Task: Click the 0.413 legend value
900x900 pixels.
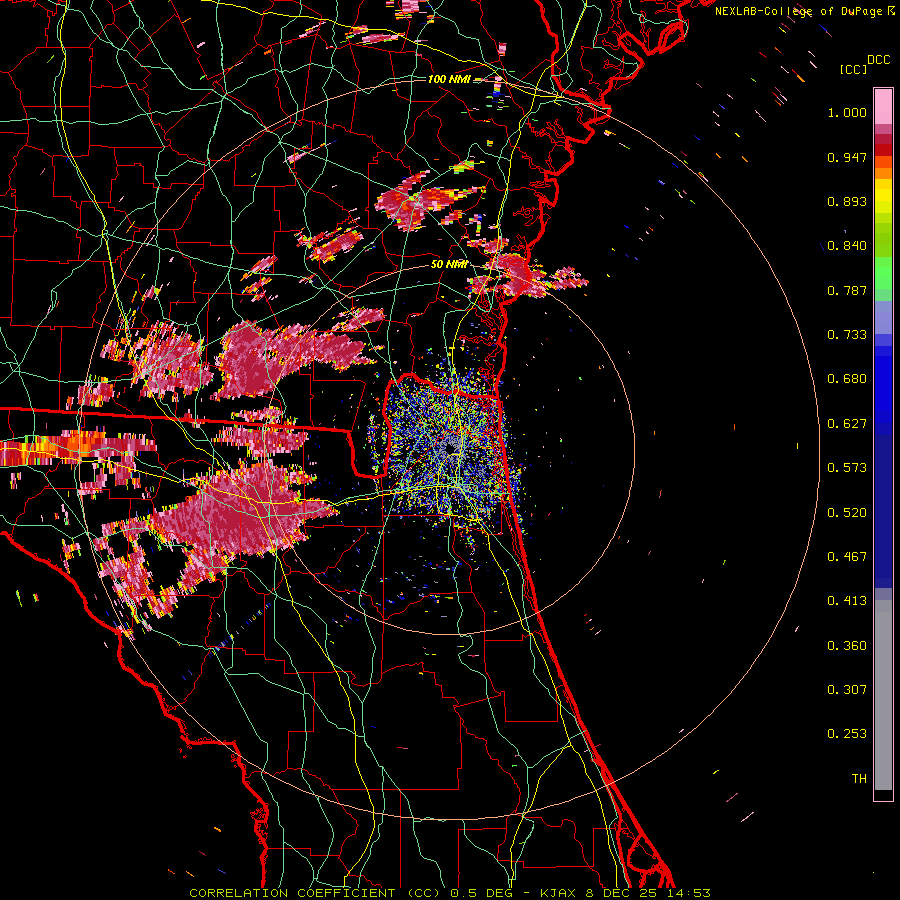Action: point(847,601)
